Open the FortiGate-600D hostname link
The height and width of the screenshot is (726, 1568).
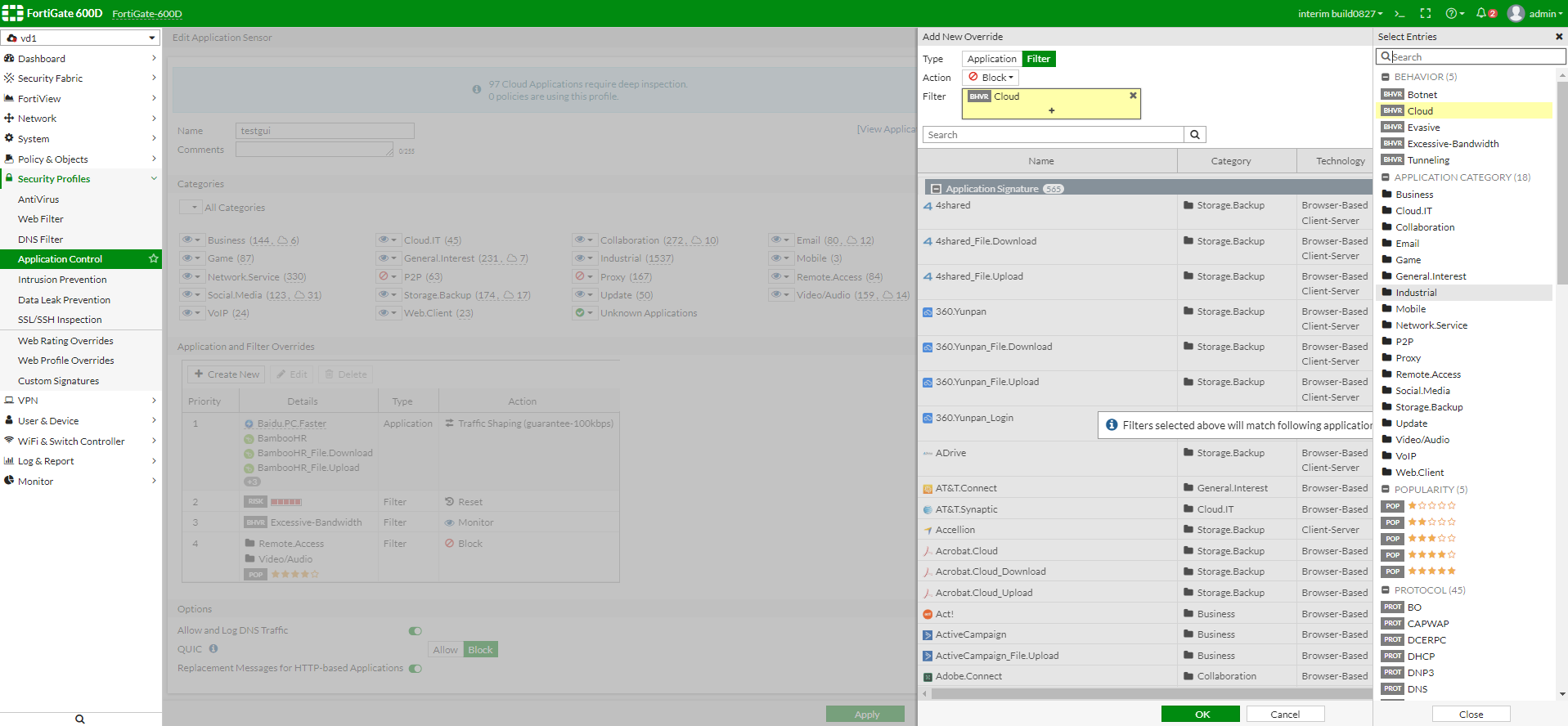pyautogui.click(x=147, y=14)
